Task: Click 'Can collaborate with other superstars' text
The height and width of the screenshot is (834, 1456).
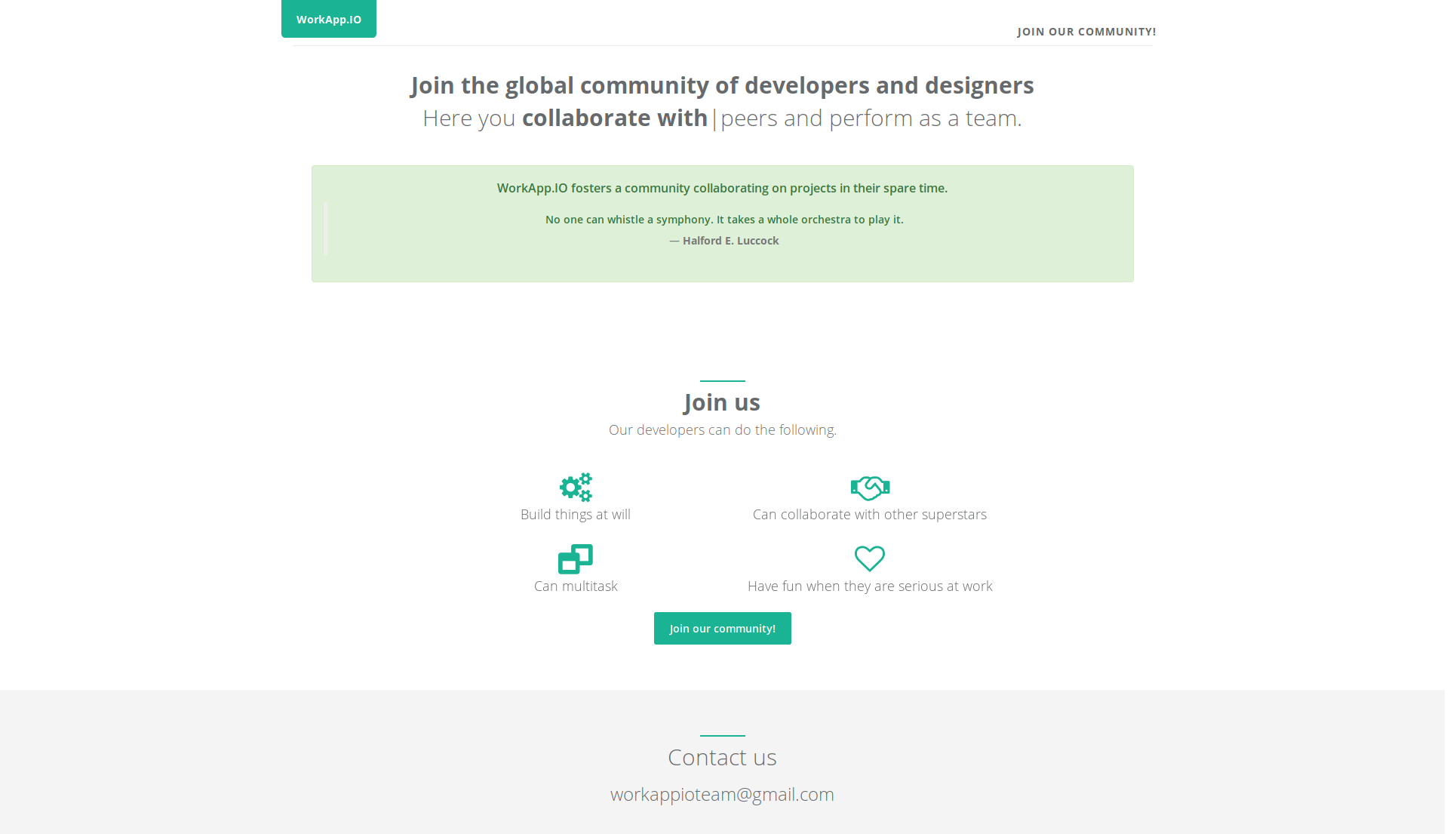Action: (869, 514)
